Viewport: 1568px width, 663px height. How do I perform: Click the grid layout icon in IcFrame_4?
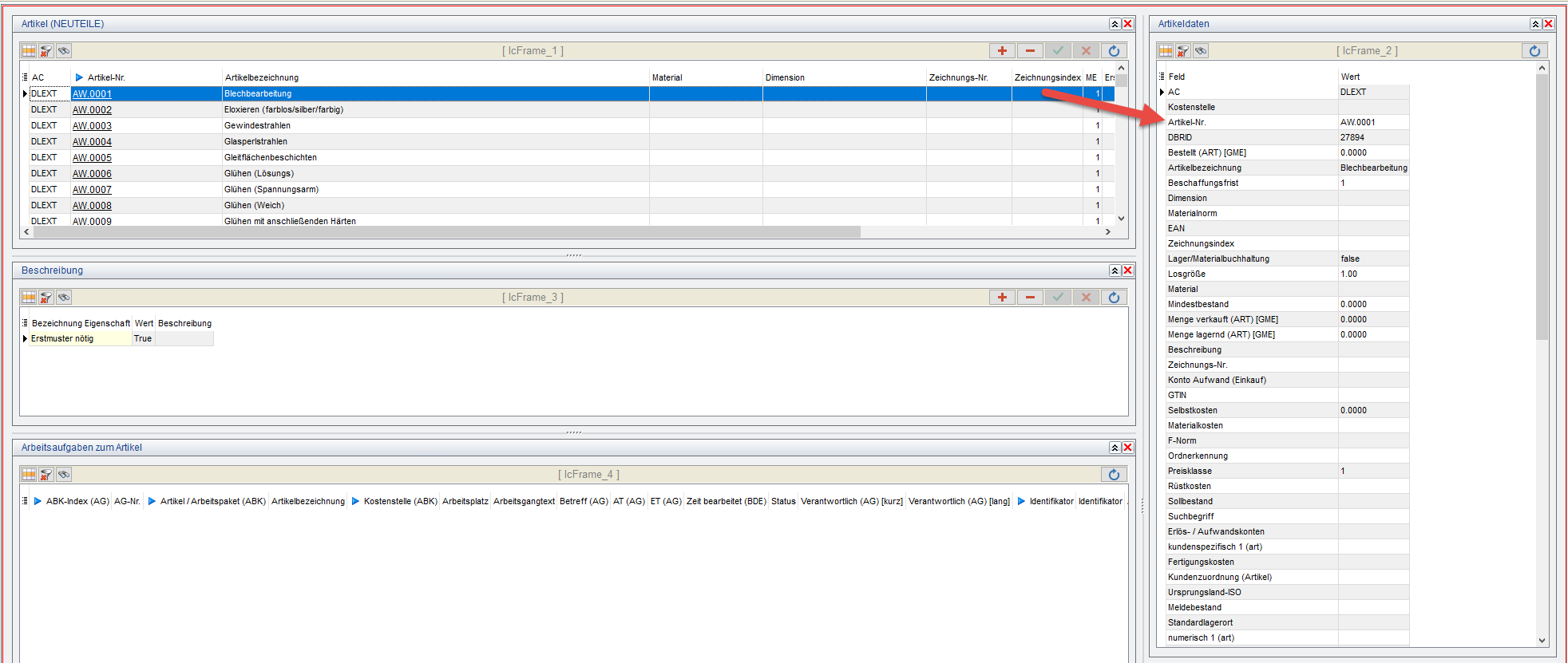pos(29,475)
